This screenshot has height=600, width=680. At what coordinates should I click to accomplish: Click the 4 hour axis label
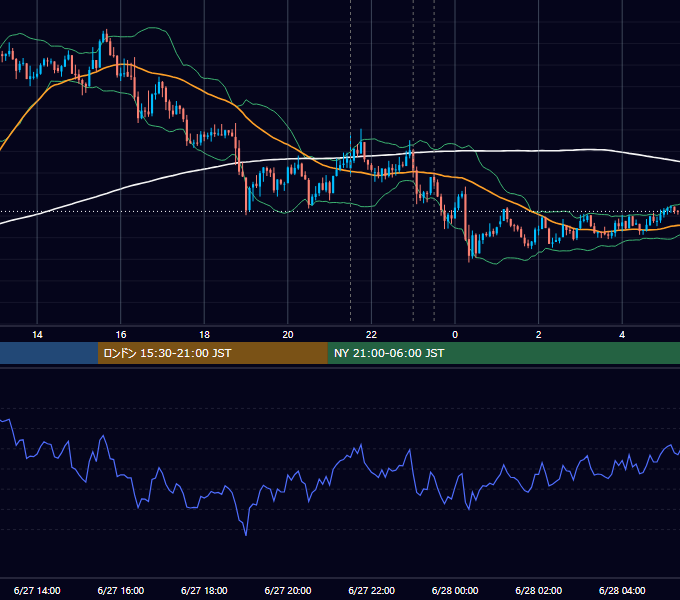click(x=622, y=335)
